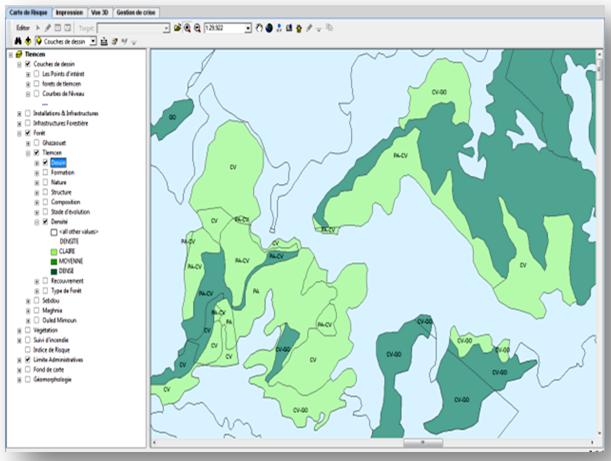This screenshot has width=611, height=461.
Task: Click the zoom out magnifier tool
Action: tap(196, 28)
